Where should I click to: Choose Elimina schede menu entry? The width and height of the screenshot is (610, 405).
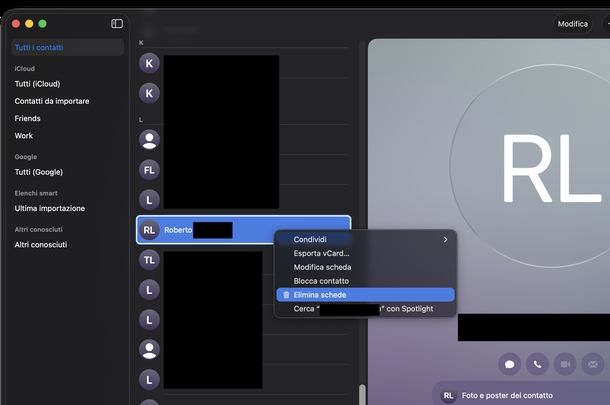[365, 295]
